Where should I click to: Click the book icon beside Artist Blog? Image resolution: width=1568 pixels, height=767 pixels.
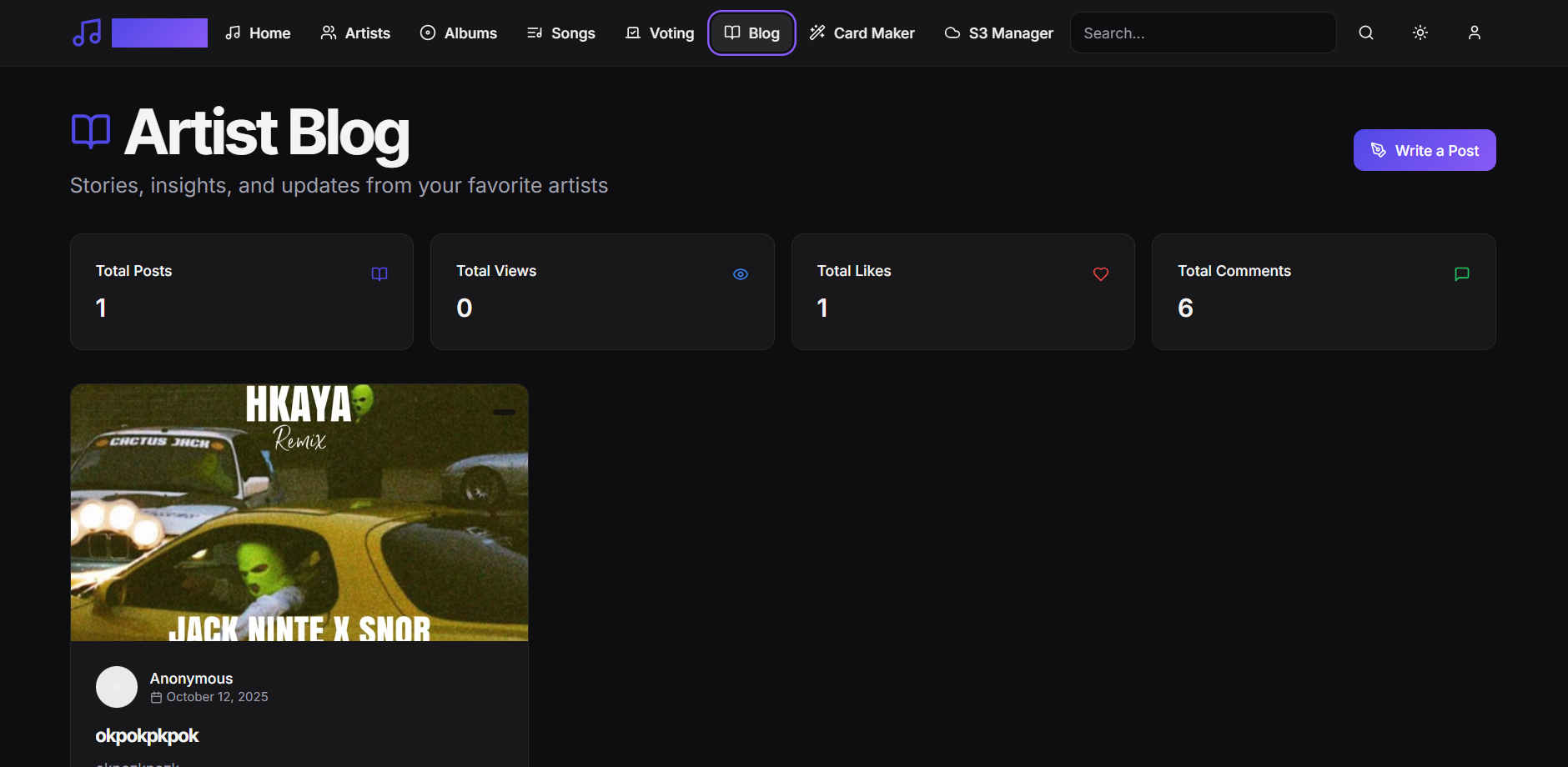point(91,132)
